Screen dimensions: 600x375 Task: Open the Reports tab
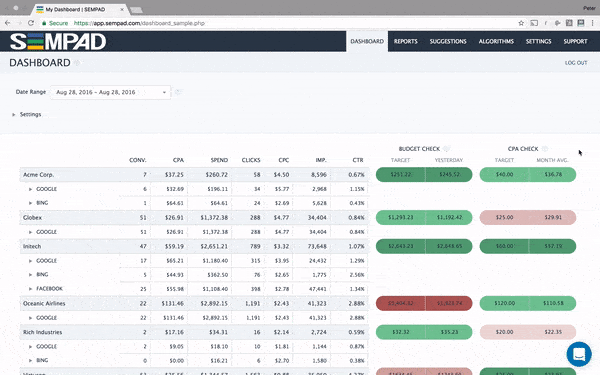(406, 41)
